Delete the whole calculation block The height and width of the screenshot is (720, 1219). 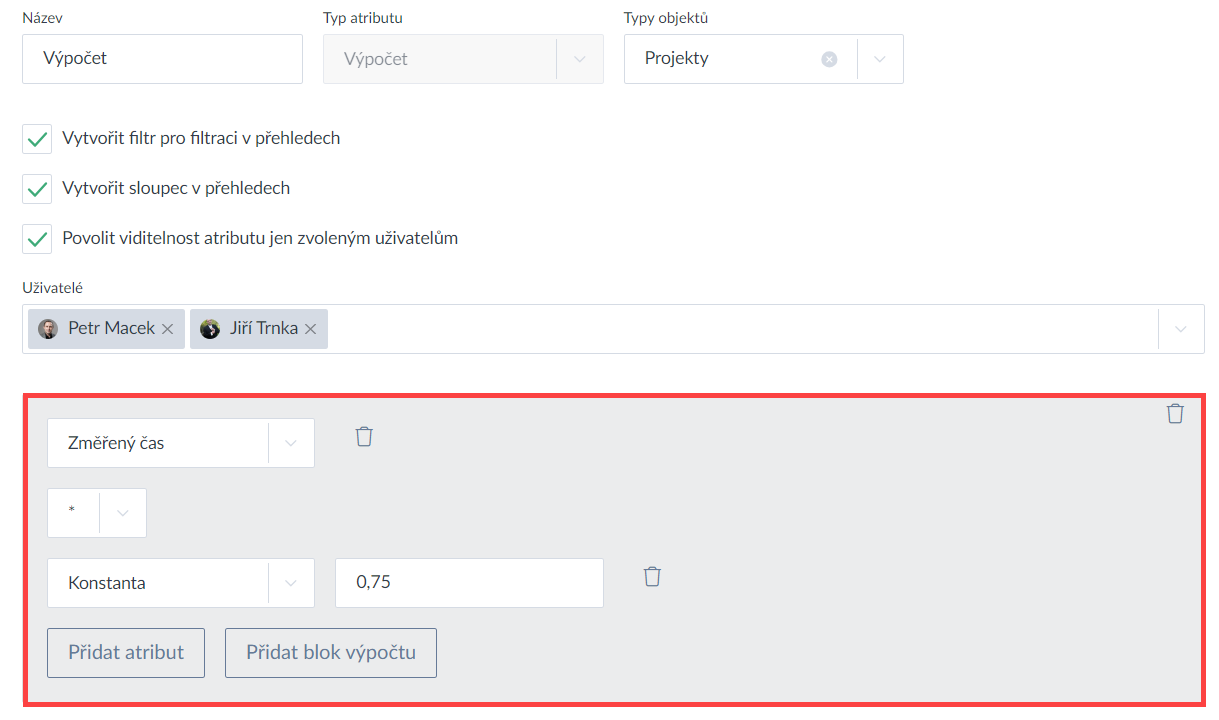coord(1175,414)
